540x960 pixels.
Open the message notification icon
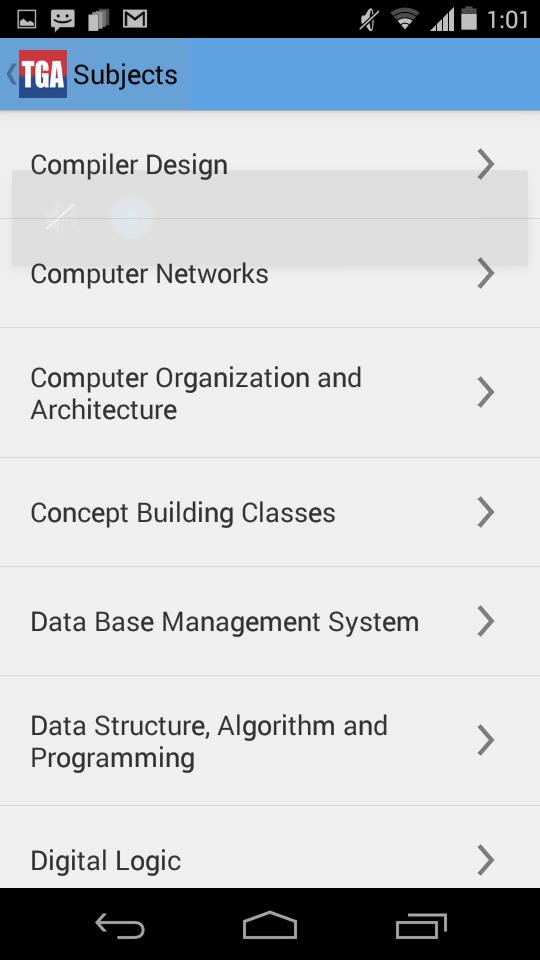(x=63, y=20)
